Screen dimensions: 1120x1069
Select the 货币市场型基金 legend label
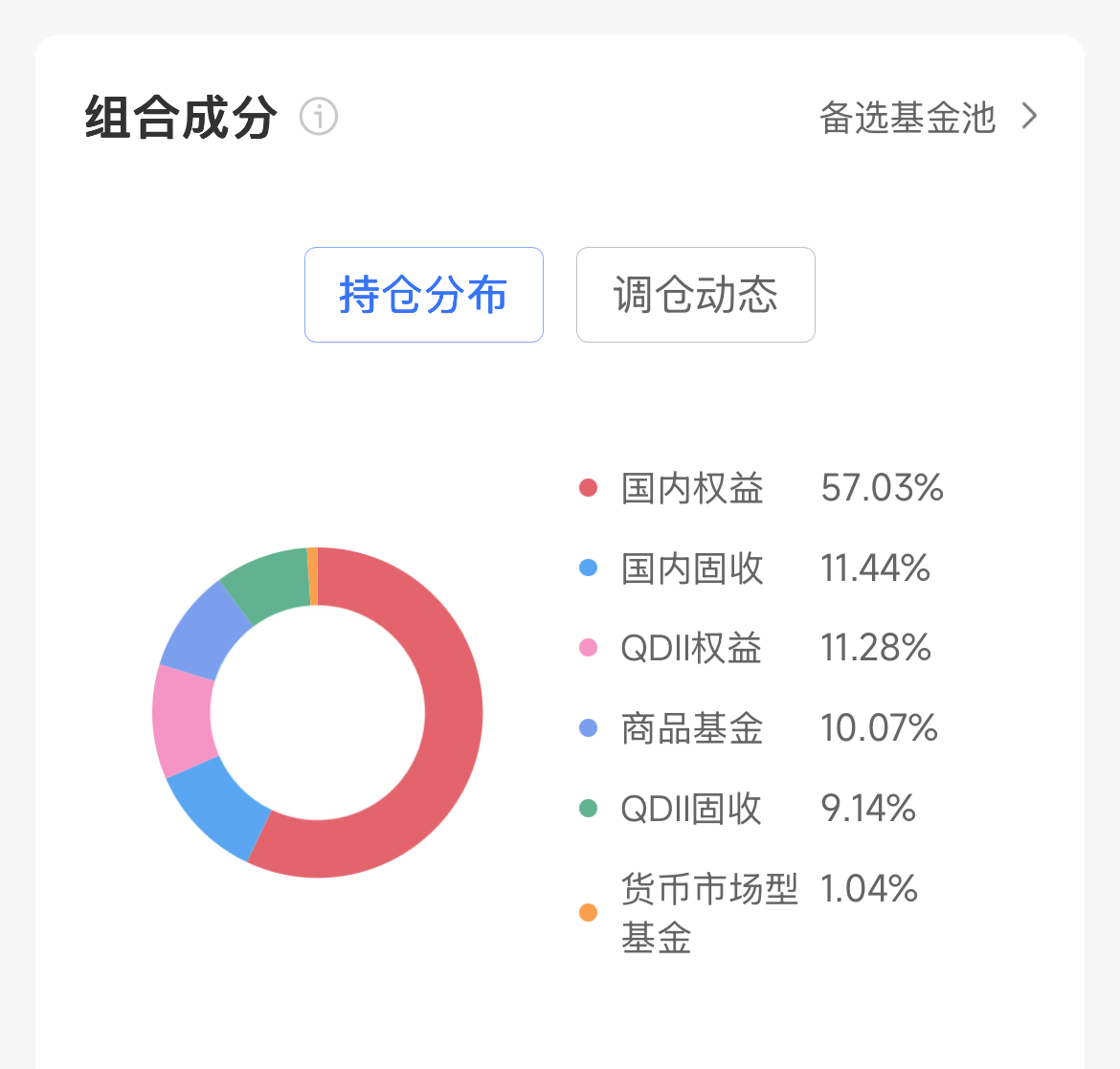coord(708,913)
